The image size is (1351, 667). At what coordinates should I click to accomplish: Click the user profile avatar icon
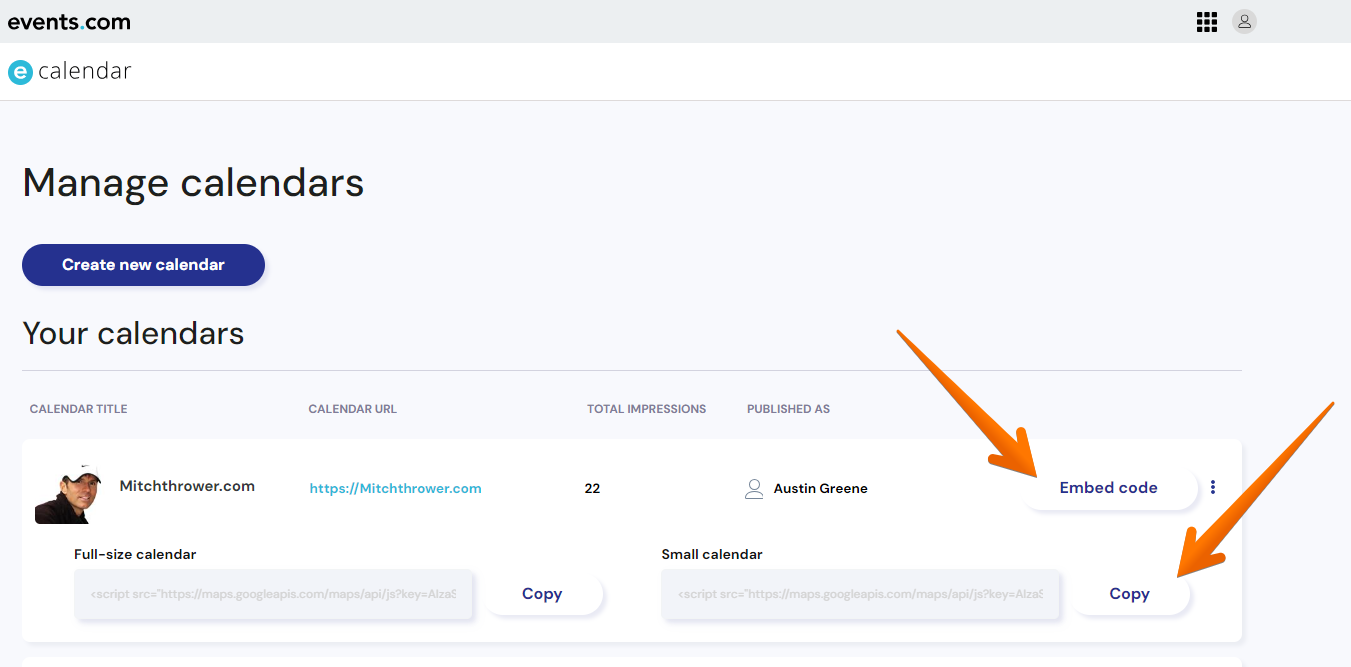click(1244, 22)
